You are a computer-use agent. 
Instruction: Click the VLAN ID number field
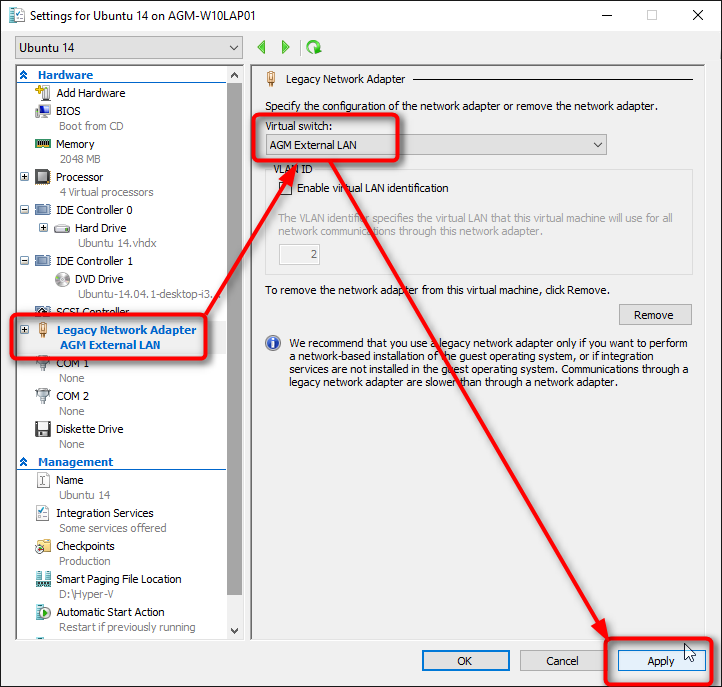click(x=299, y=254)
